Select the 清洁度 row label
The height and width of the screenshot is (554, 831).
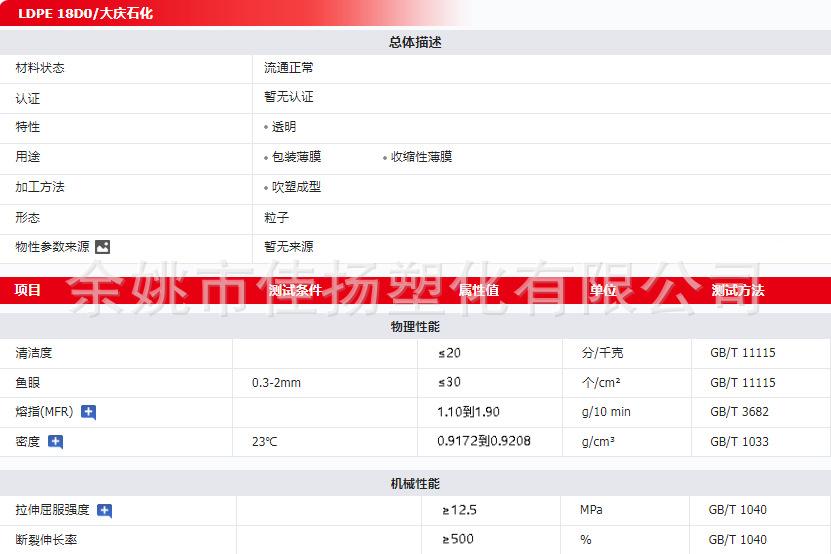34,353
